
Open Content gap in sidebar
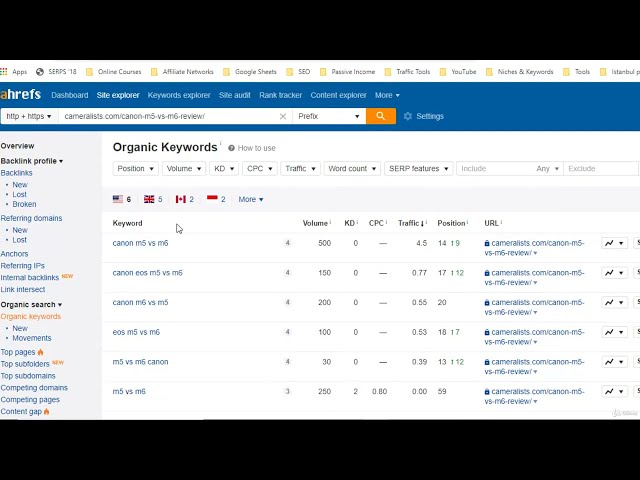pos(21,411)
